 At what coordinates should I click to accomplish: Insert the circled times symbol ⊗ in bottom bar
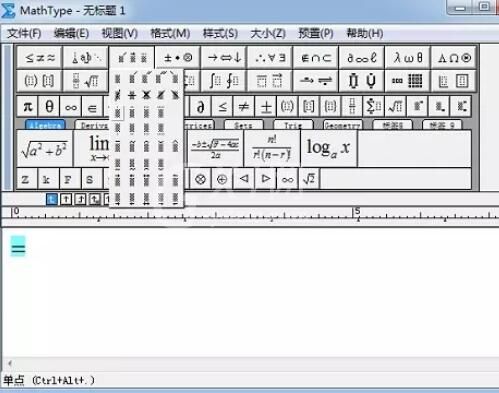coord(200,179)
